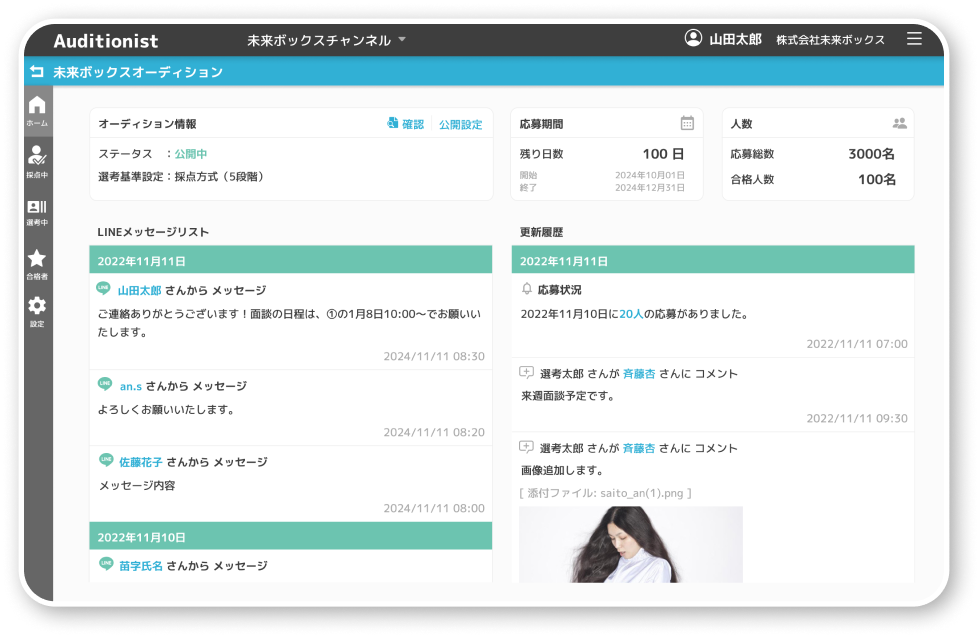980x637 pixels.
Task: Open sender an.s in LINE message list
Action: click(x=131, y=386)
